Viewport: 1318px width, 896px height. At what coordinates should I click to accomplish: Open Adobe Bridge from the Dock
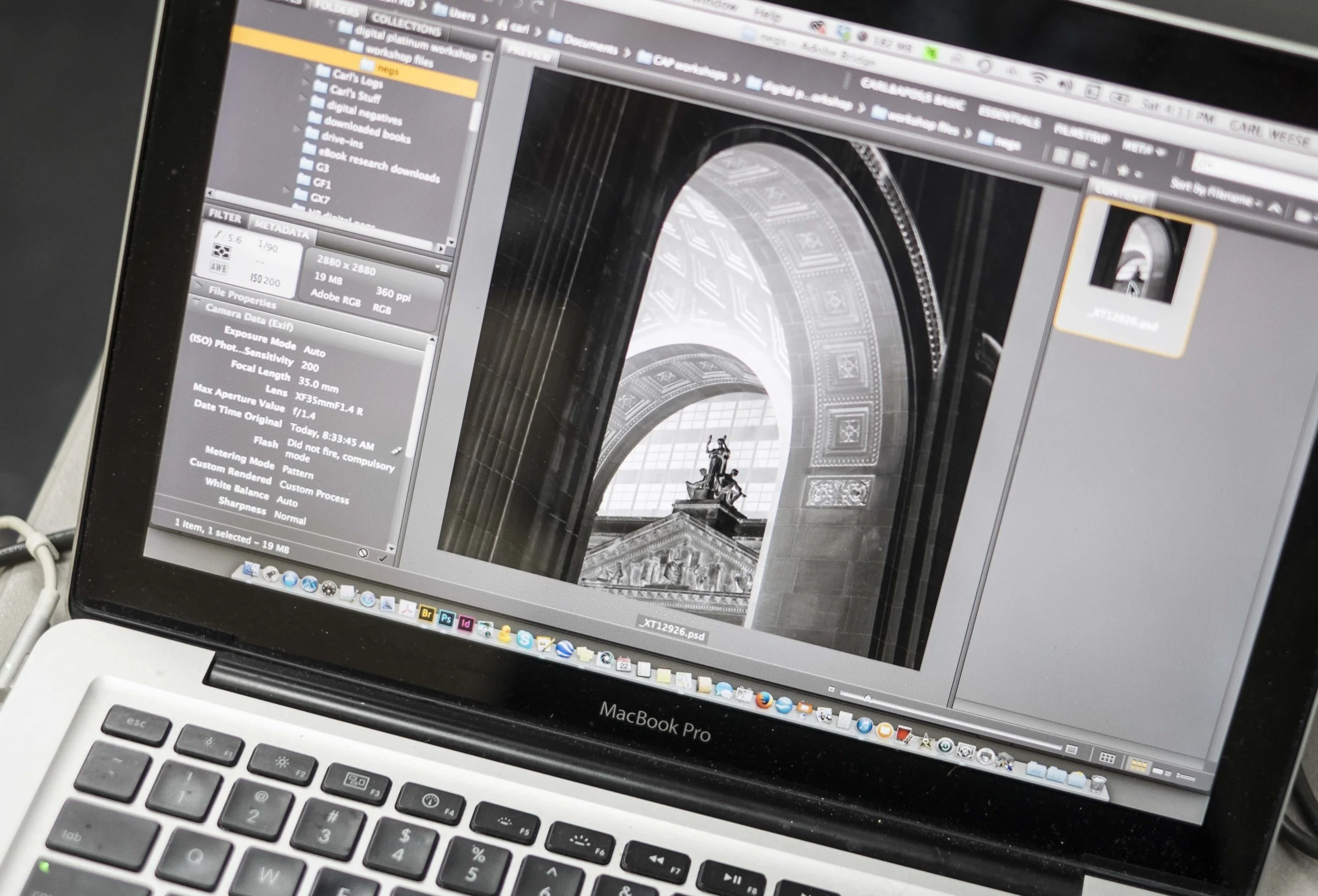(427, 613)
